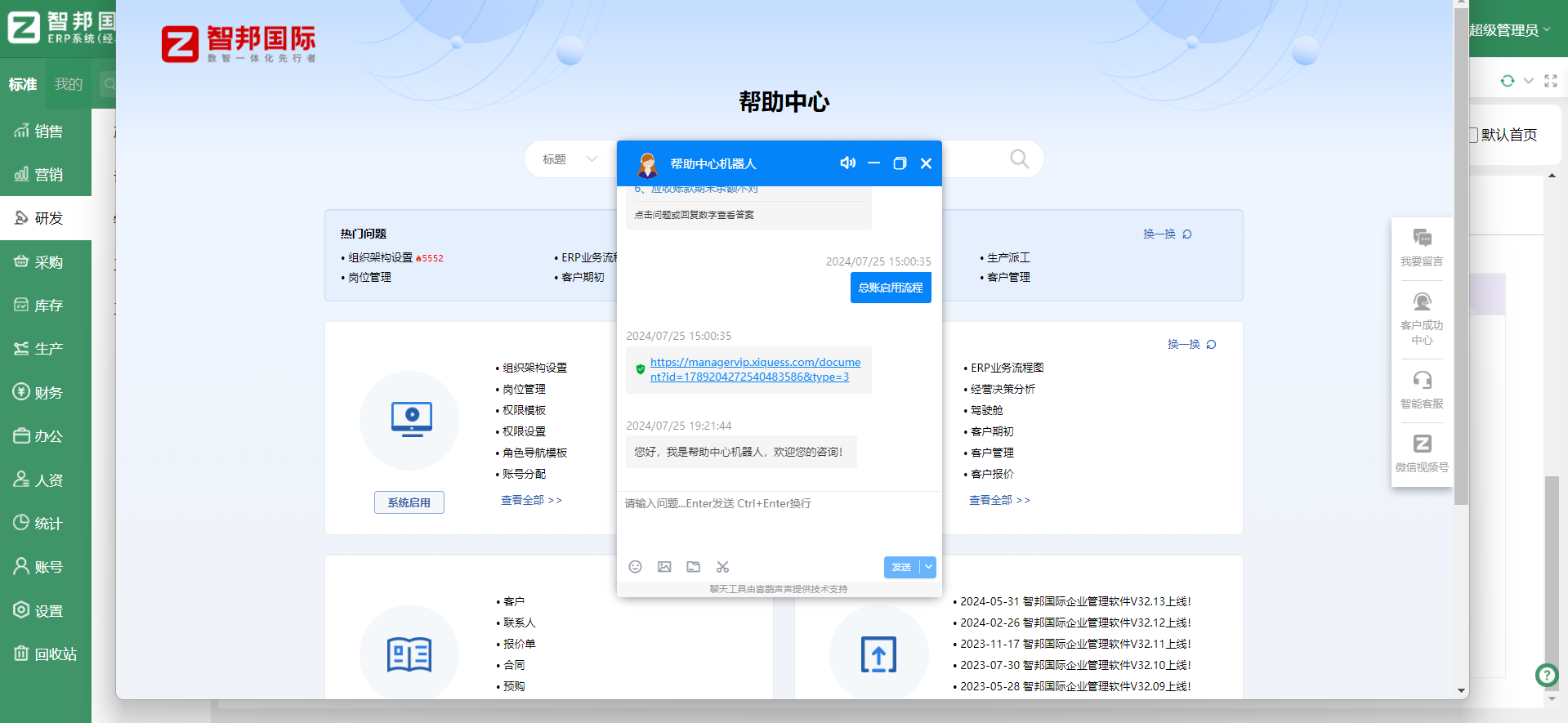Minimize the 帮助中心机器人 chat window

tap(873, 163)
